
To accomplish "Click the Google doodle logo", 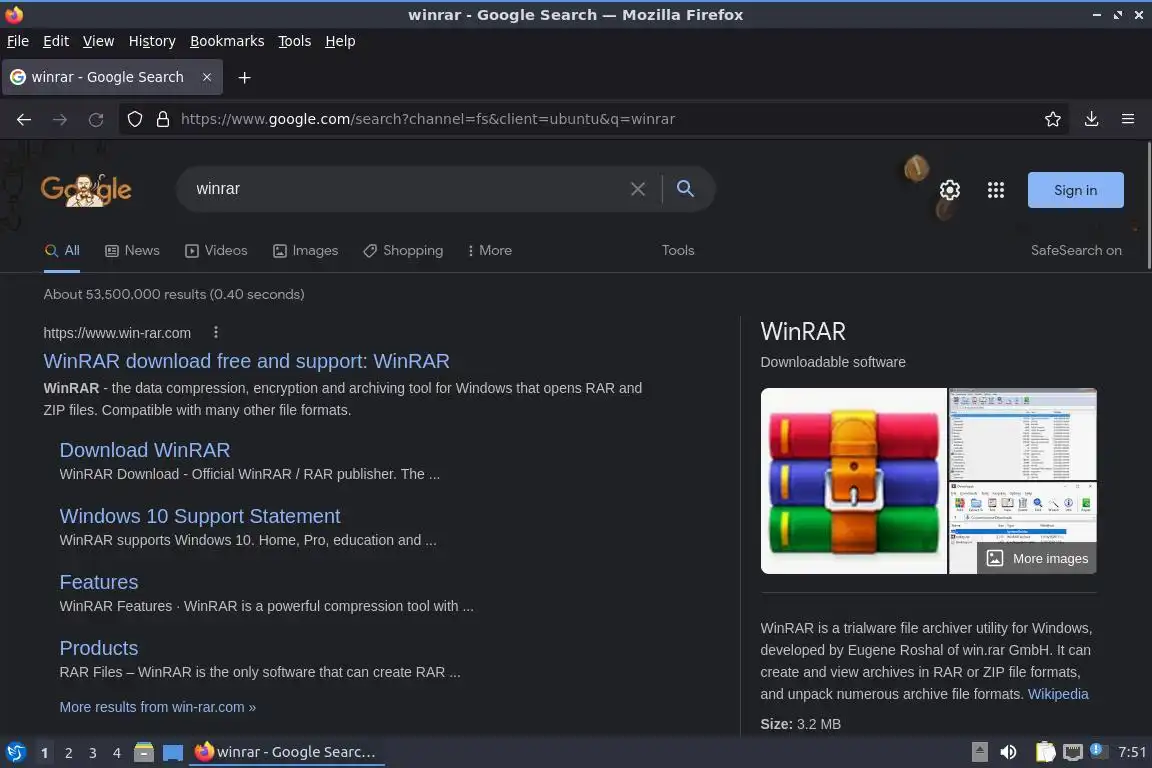I will [x=86, y=190].
